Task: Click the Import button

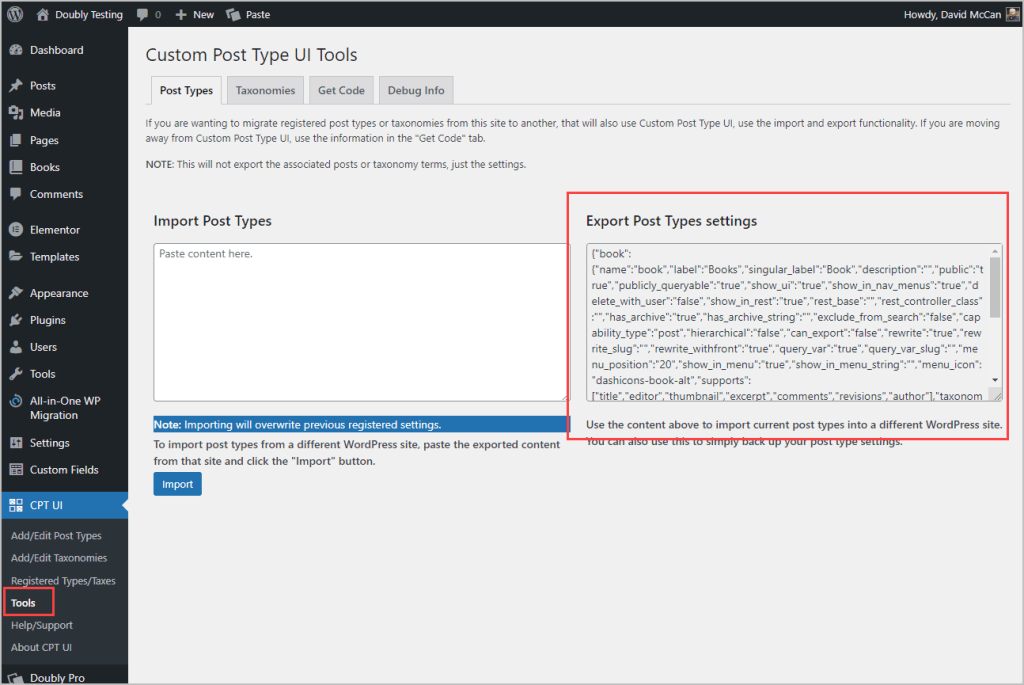Action: click(177, 483)
